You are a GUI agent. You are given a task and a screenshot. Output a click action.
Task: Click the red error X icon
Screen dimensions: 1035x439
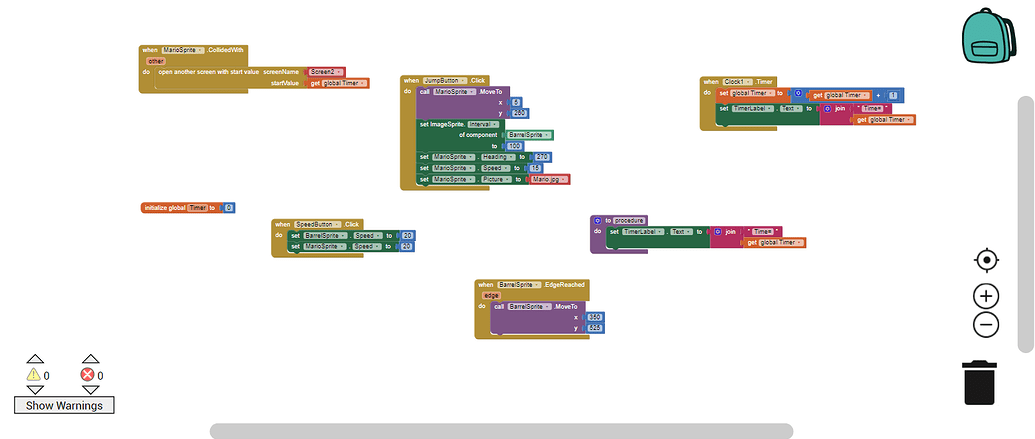click(88, 375)
